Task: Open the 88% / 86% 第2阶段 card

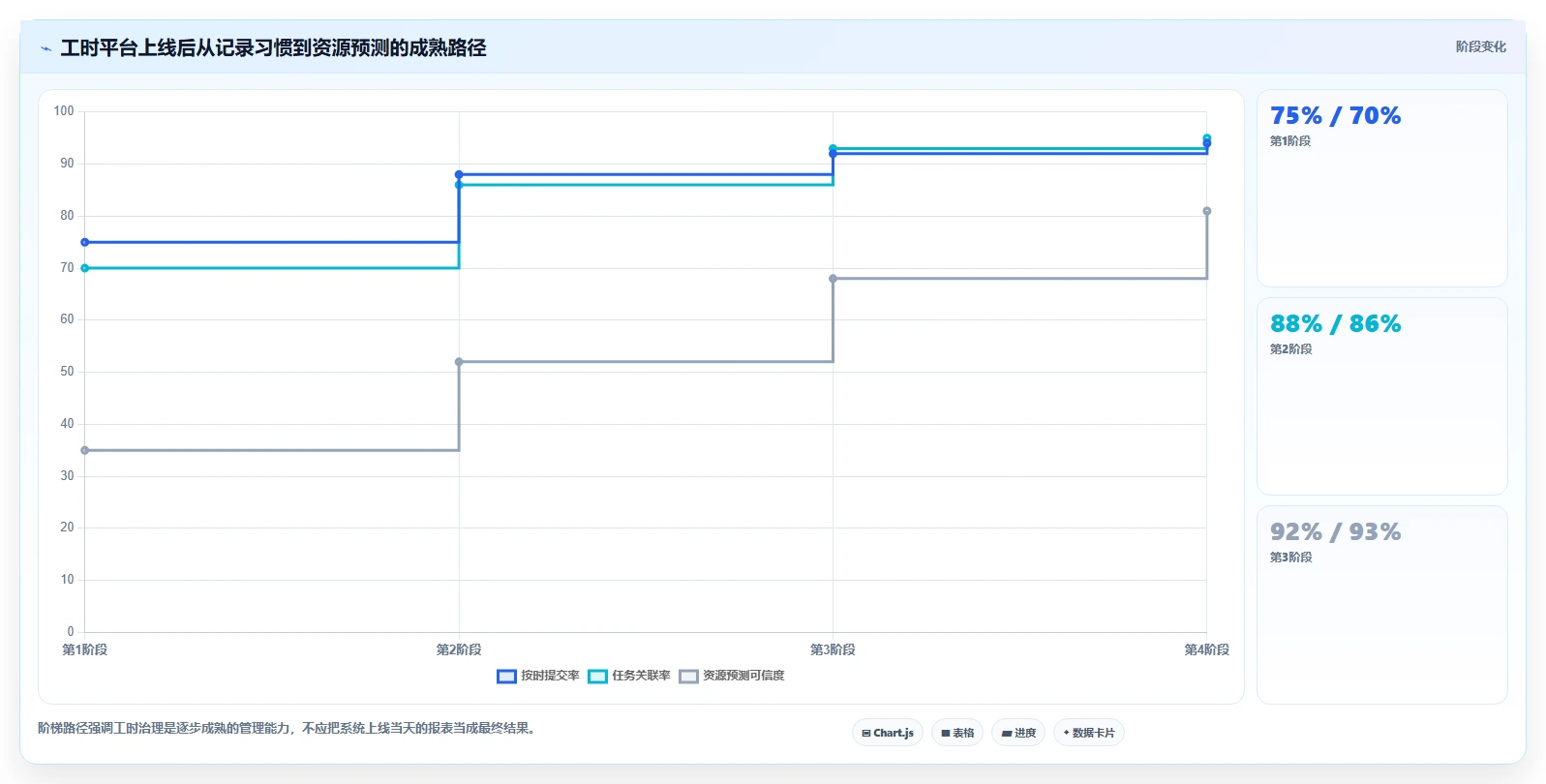Action: (1381, 397)
